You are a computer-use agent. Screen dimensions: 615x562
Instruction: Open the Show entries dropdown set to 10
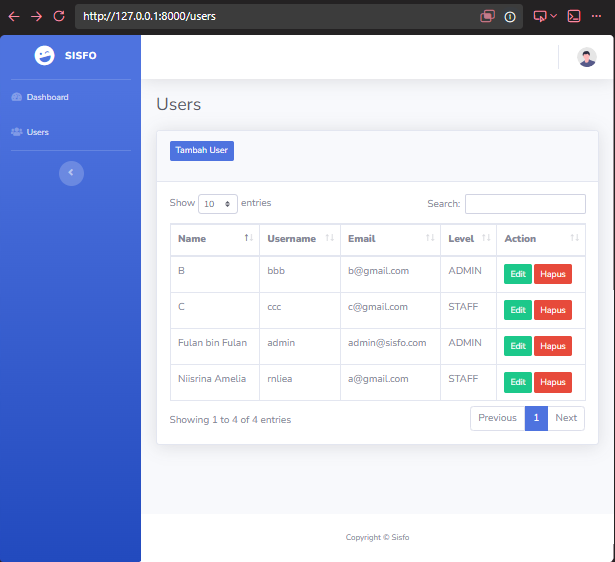point(218,204)
